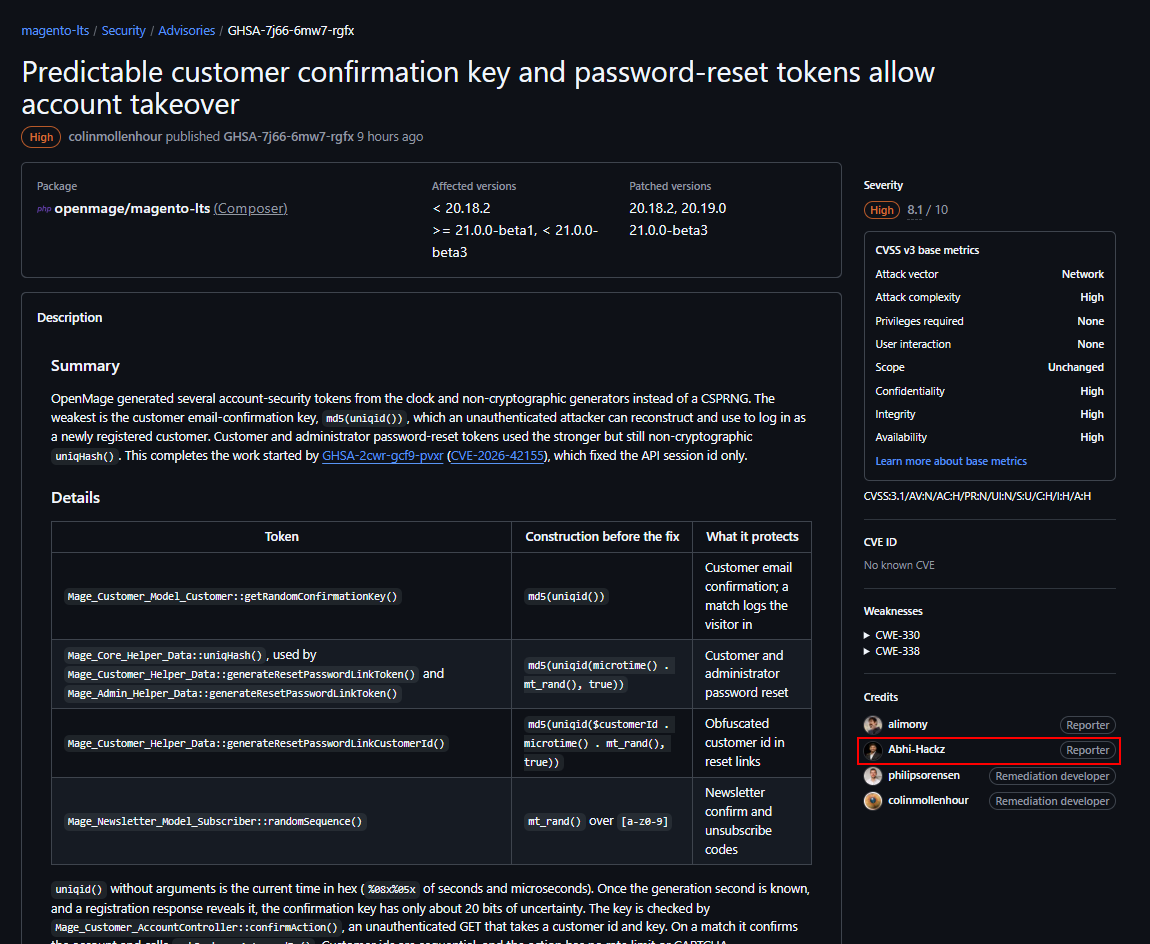
Task: Click the Mage_Core_Helper_Data::uniqHash() code
Action: pyautogui.click(x=165, y=656)
